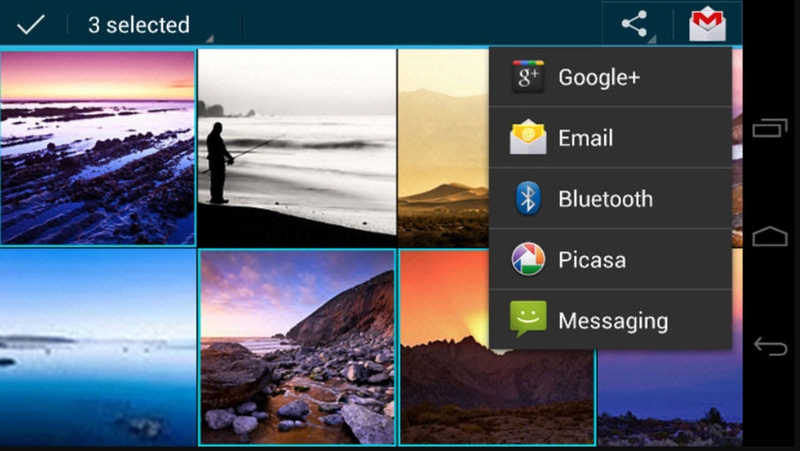Choose Google+ in share menu

click(610, 77)
